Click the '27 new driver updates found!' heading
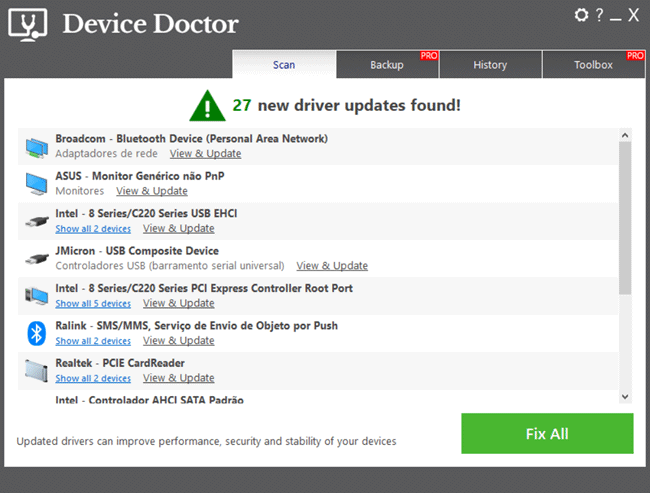Viewport: 650px width, 493px height. [347, 105]
